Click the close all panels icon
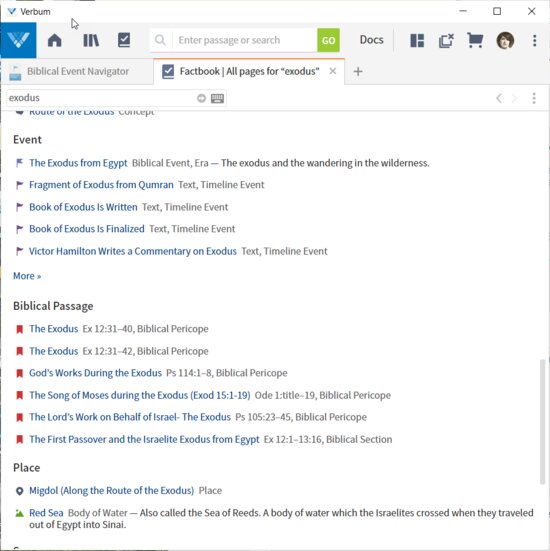 tap(446, 40)
